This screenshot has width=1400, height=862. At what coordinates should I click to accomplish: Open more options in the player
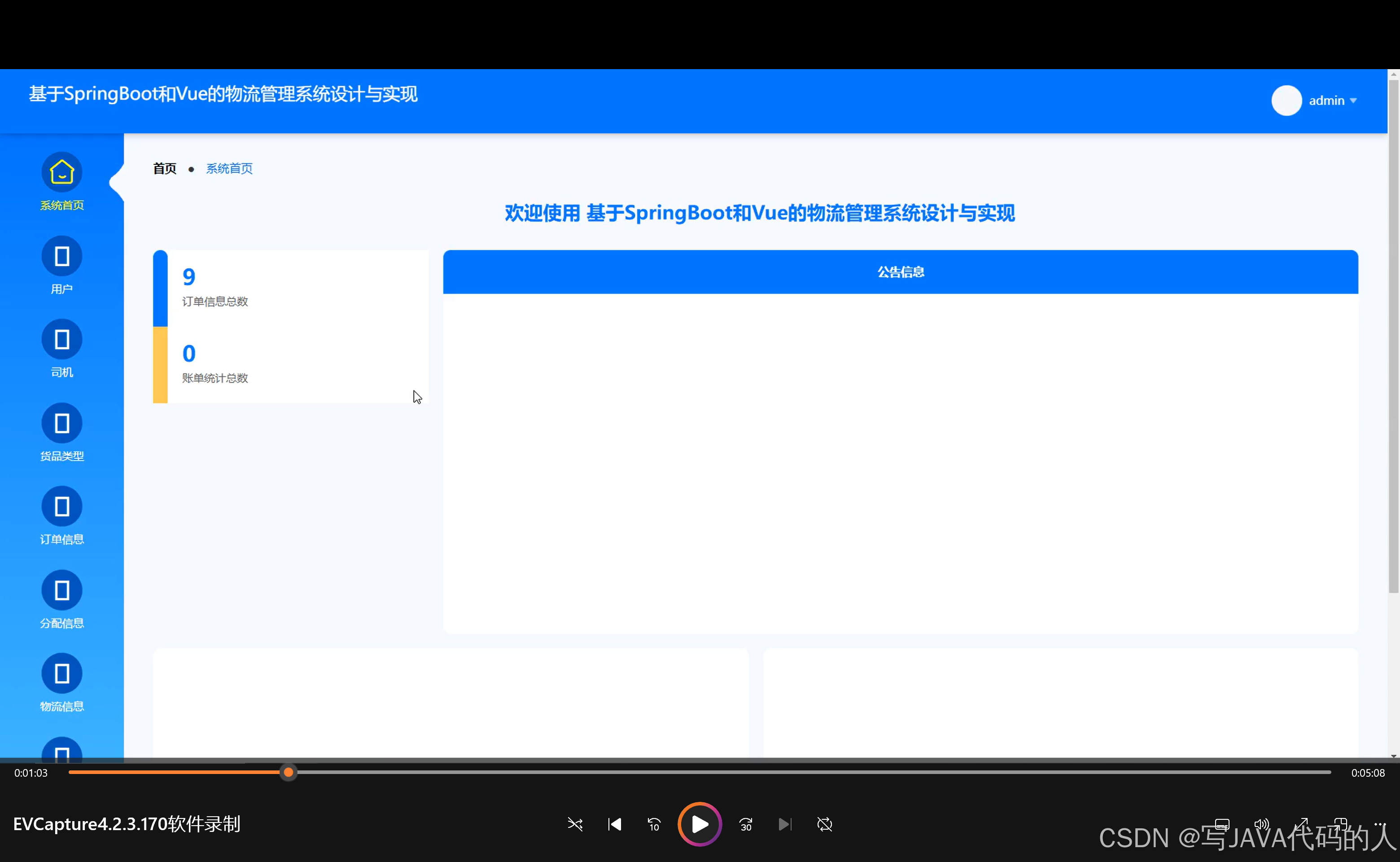coord(1379,824)
